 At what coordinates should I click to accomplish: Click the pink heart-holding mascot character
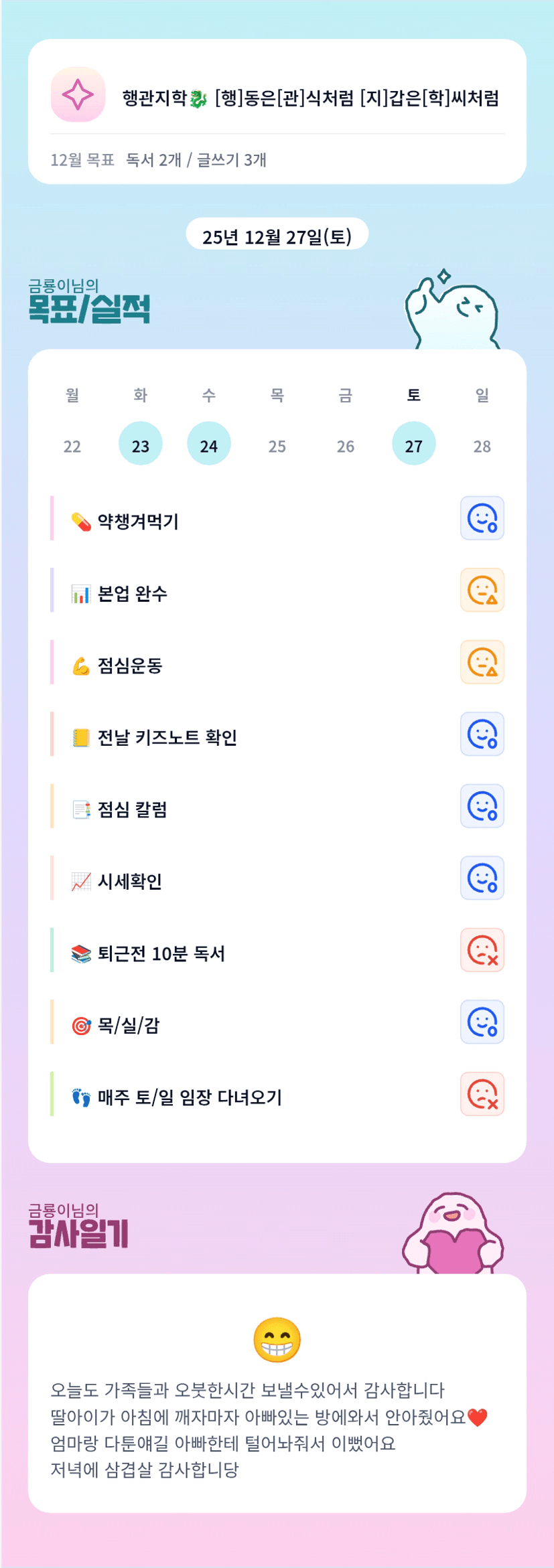(x=454, y=1234)
